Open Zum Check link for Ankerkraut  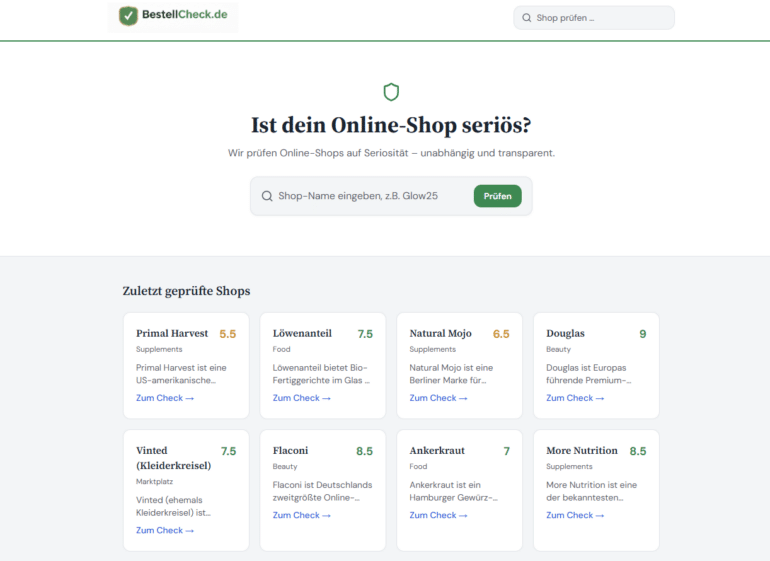438,515
